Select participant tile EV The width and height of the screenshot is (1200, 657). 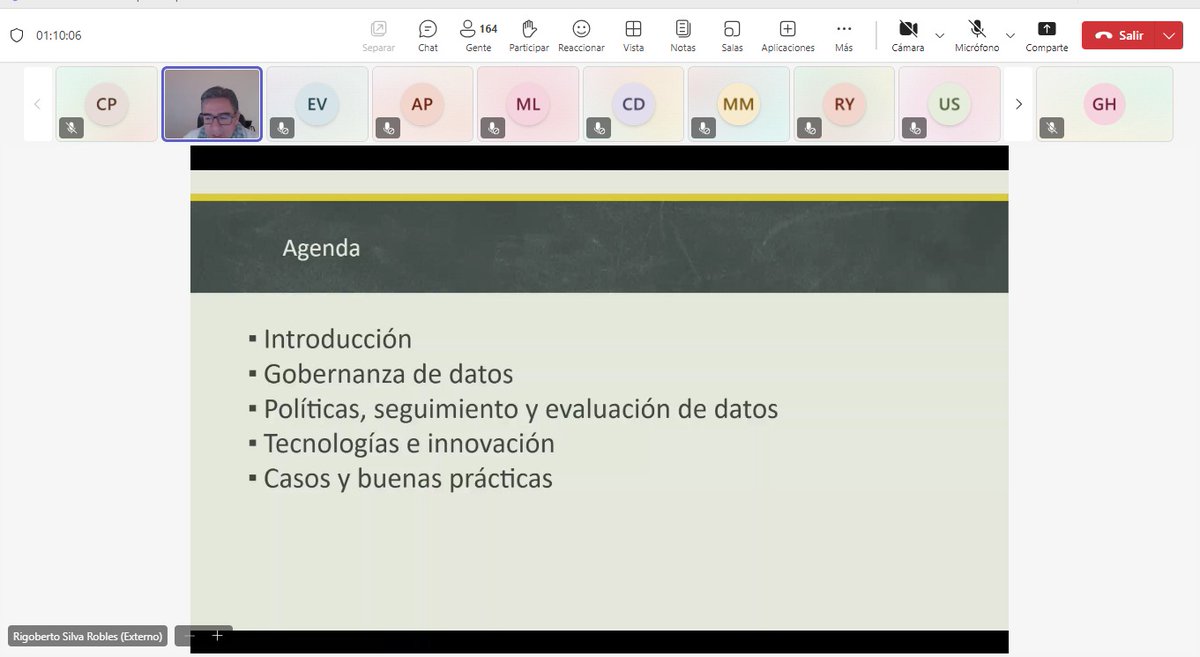[x=317, y=104]
